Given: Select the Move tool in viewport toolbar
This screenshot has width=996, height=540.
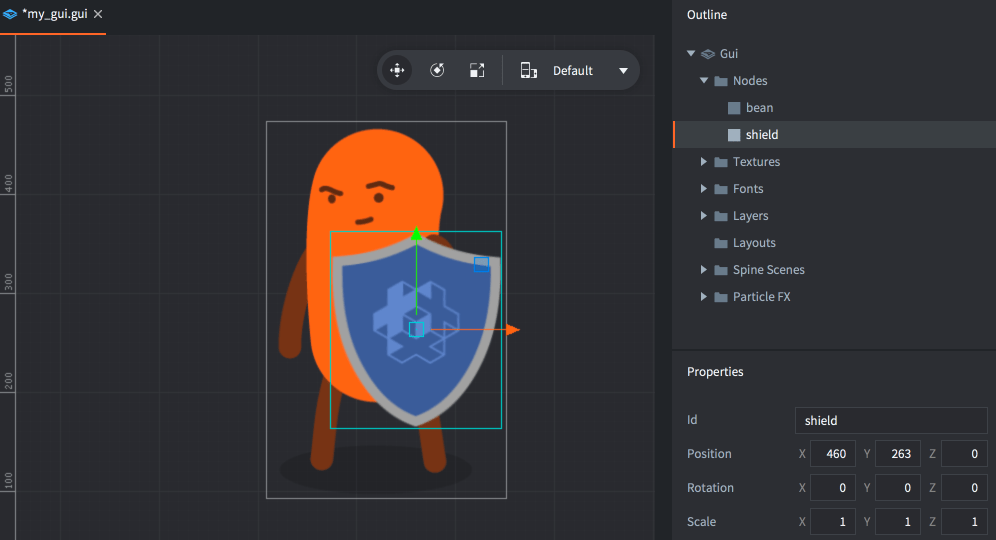Looking at the screenshot, I should (397, 71).
